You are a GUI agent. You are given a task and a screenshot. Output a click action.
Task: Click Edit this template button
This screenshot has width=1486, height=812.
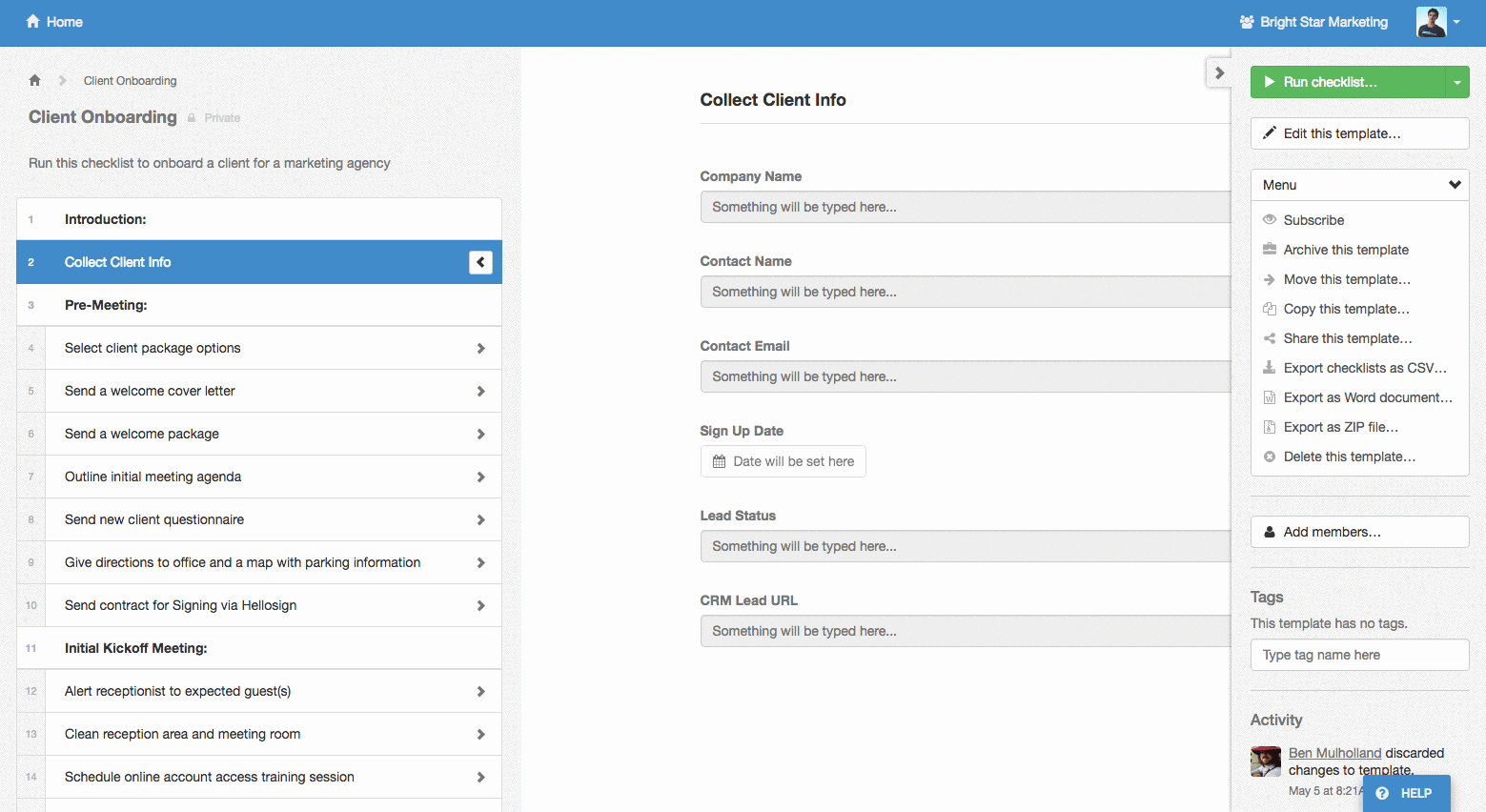[x=1360, y=133]
